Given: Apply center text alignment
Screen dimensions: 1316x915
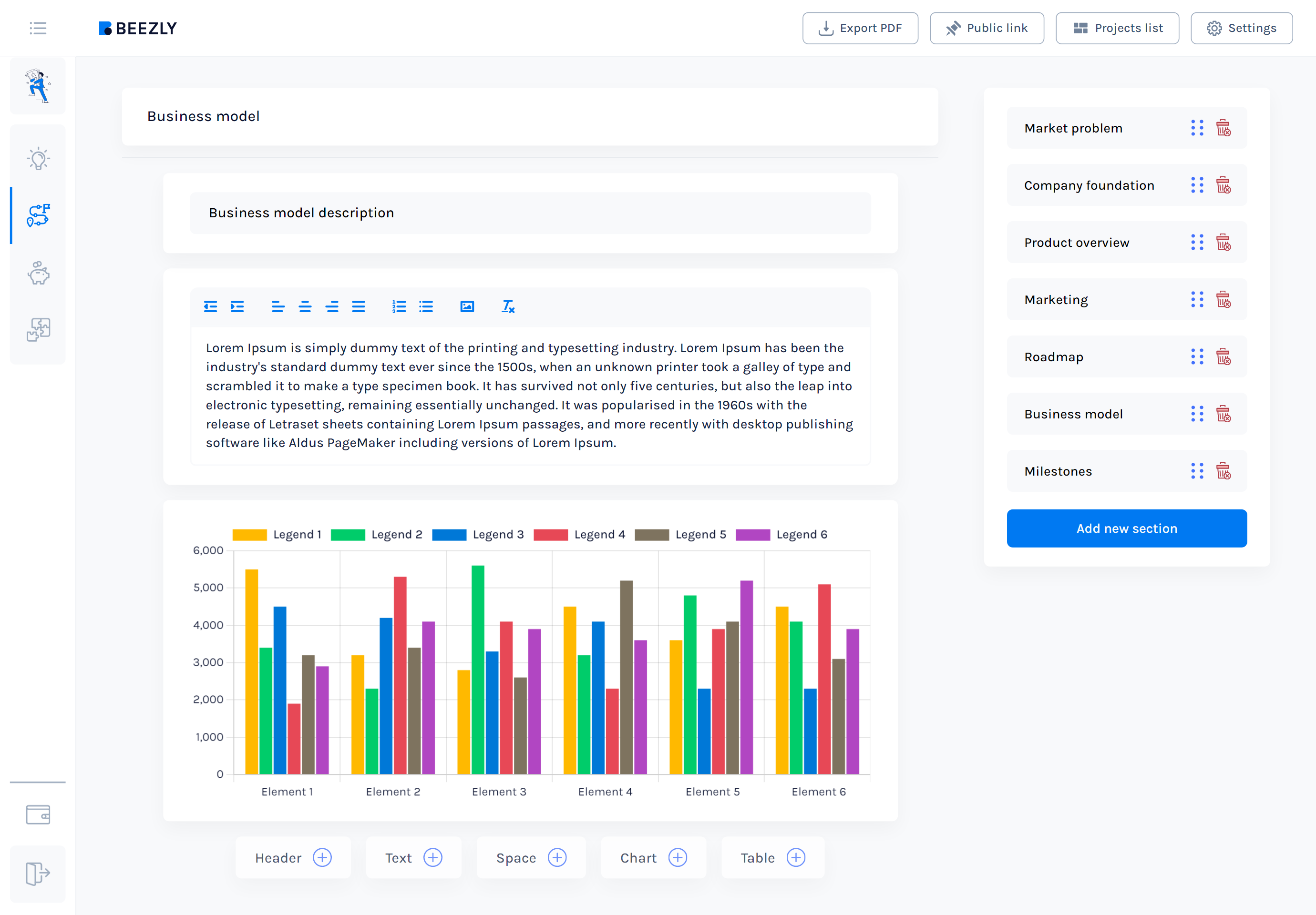Looking at the screenshot, I should point(306,306).
